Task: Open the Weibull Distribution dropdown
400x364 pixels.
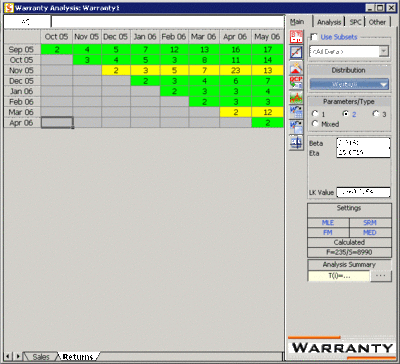Action: tap(349, 84)
